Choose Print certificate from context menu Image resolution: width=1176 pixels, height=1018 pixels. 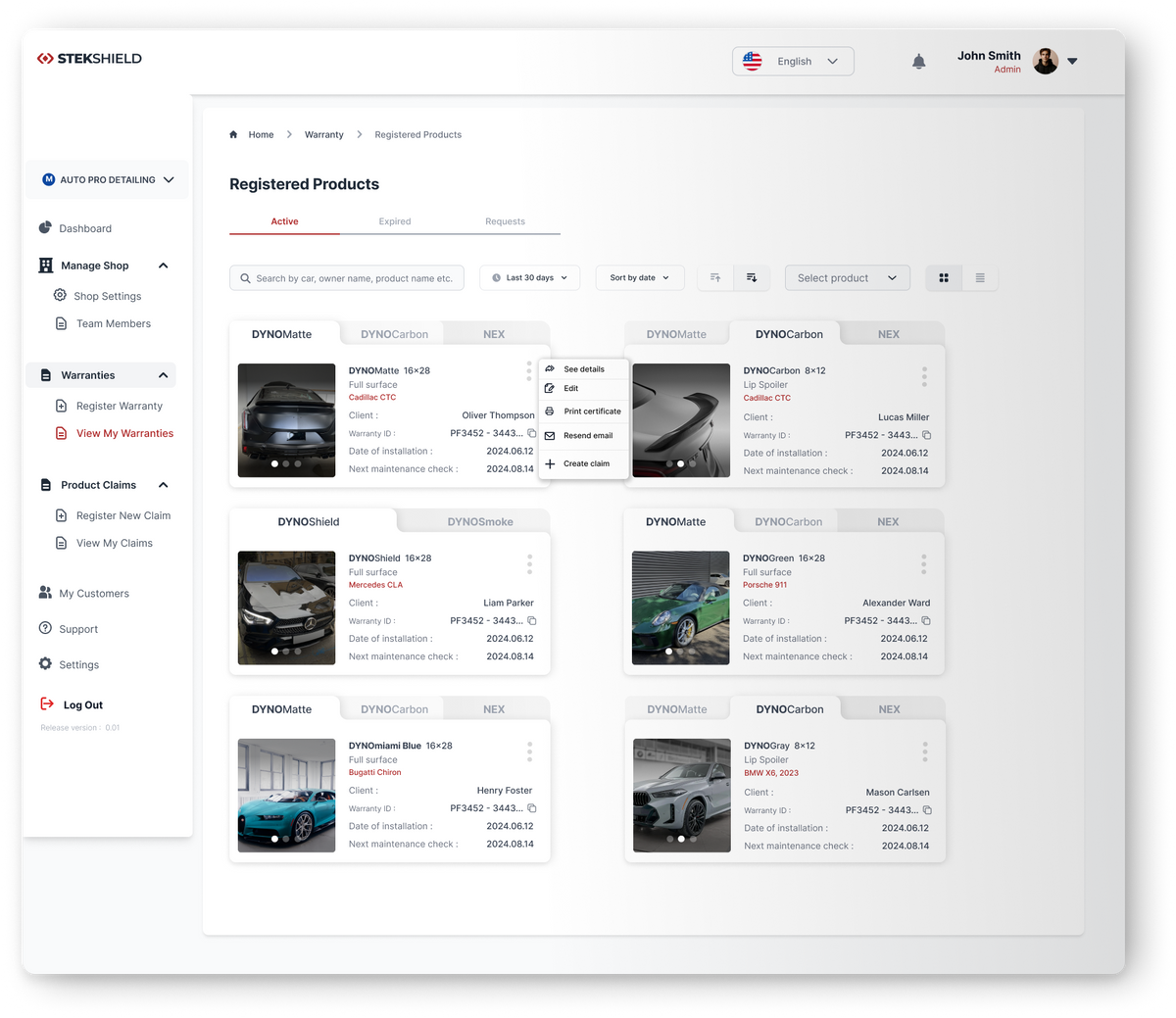[x=592, y=412]
